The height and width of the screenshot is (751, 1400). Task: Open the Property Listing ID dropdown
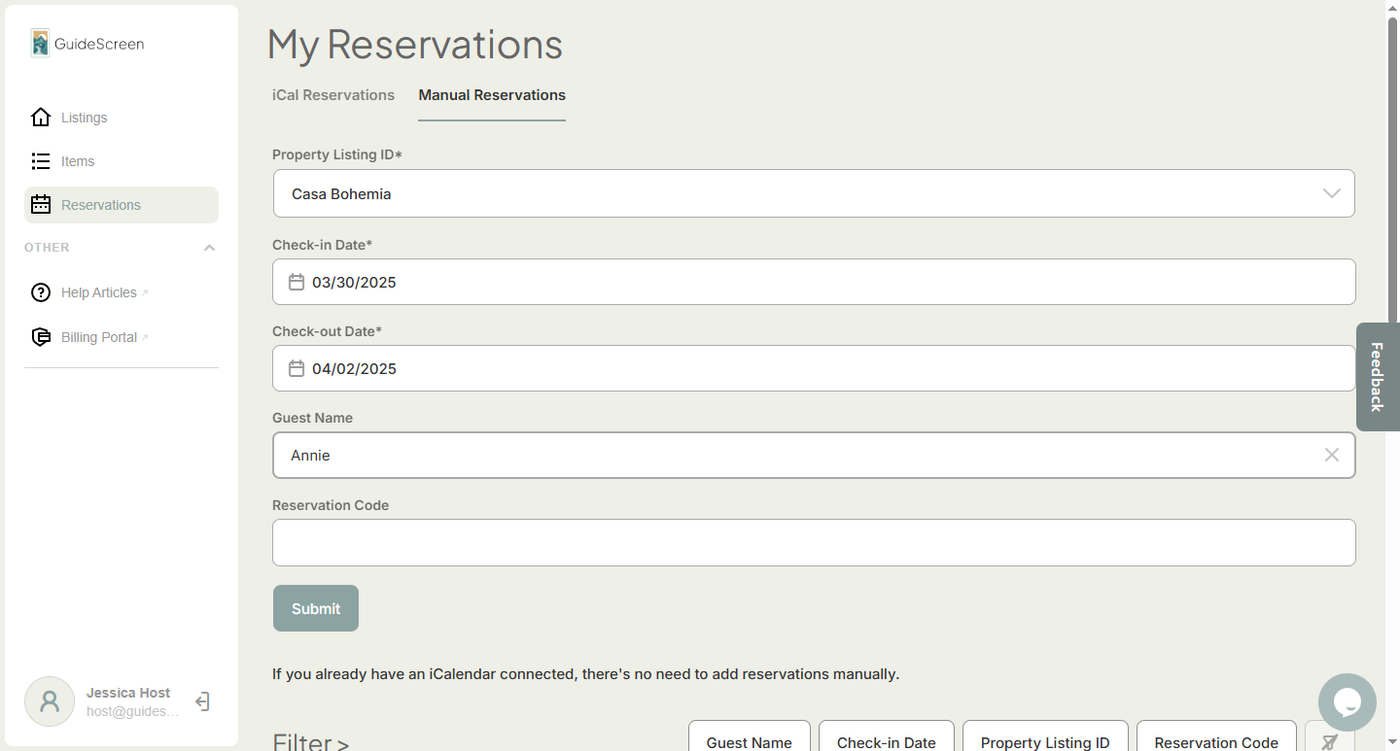(x=1331, y=194)
